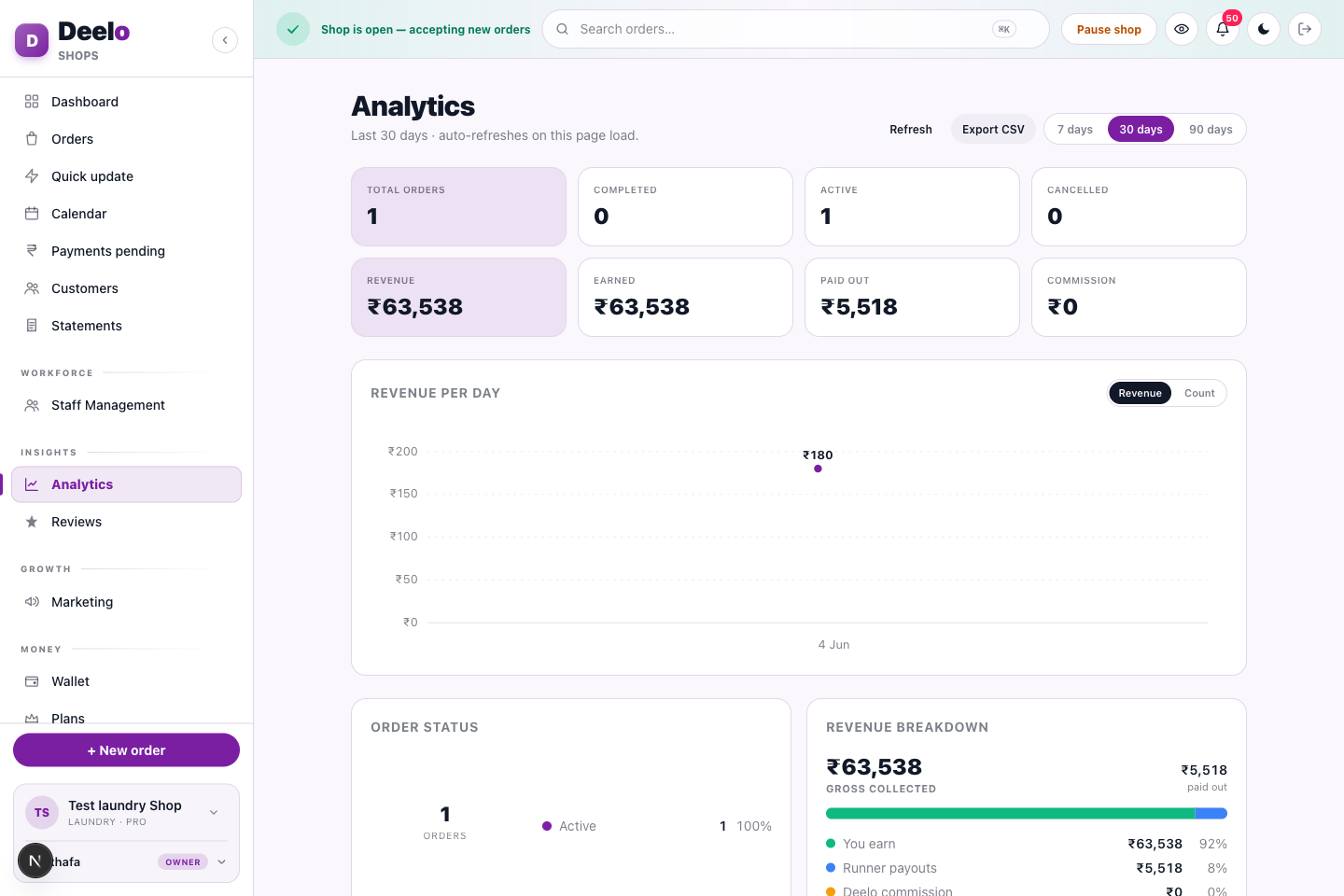Click the Paid Out ₹5,518 card
The height and width of the screenshot is (896, 1344).
point(912,297)
